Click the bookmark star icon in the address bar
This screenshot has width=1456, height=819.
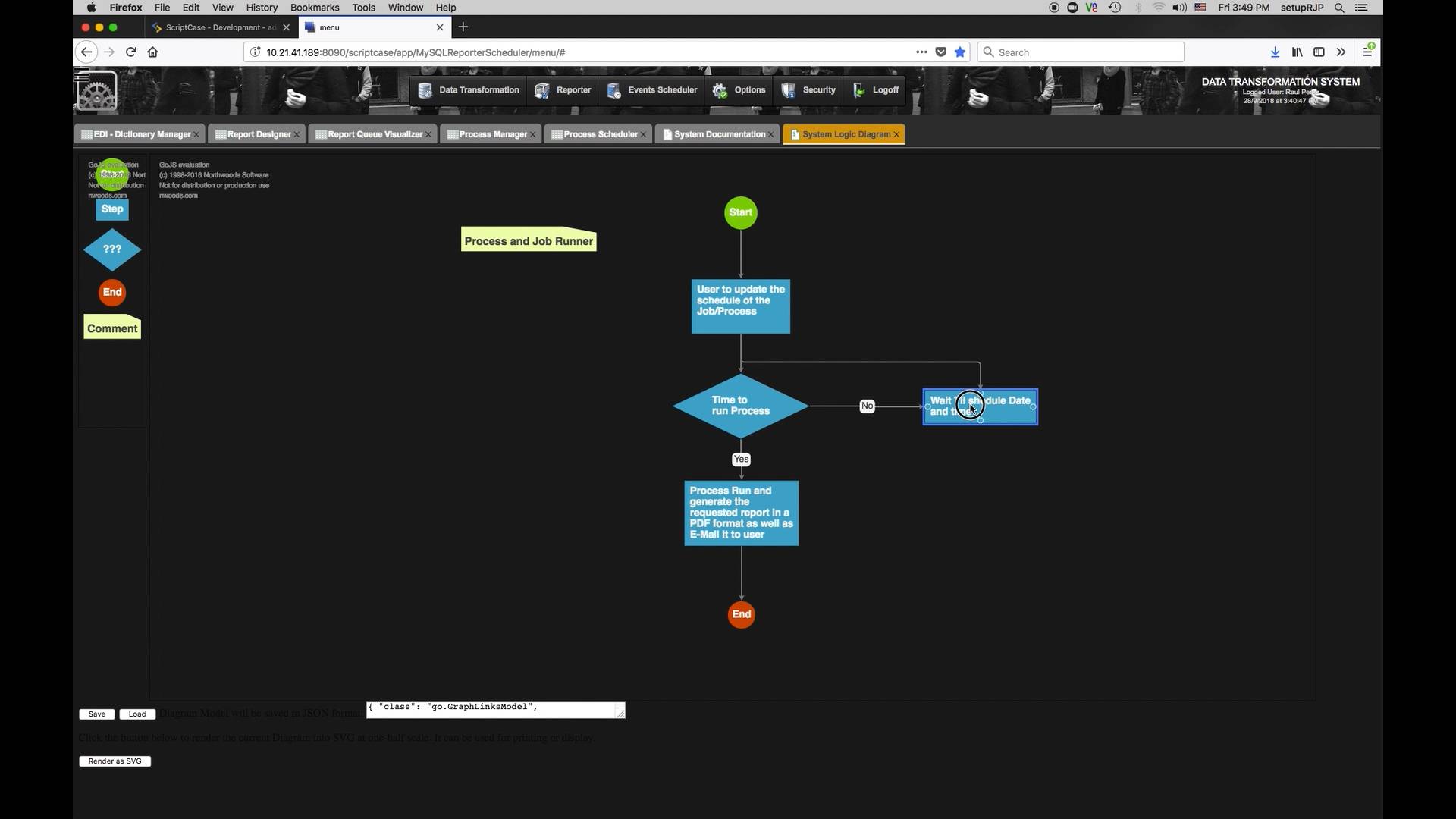point(960,52)
